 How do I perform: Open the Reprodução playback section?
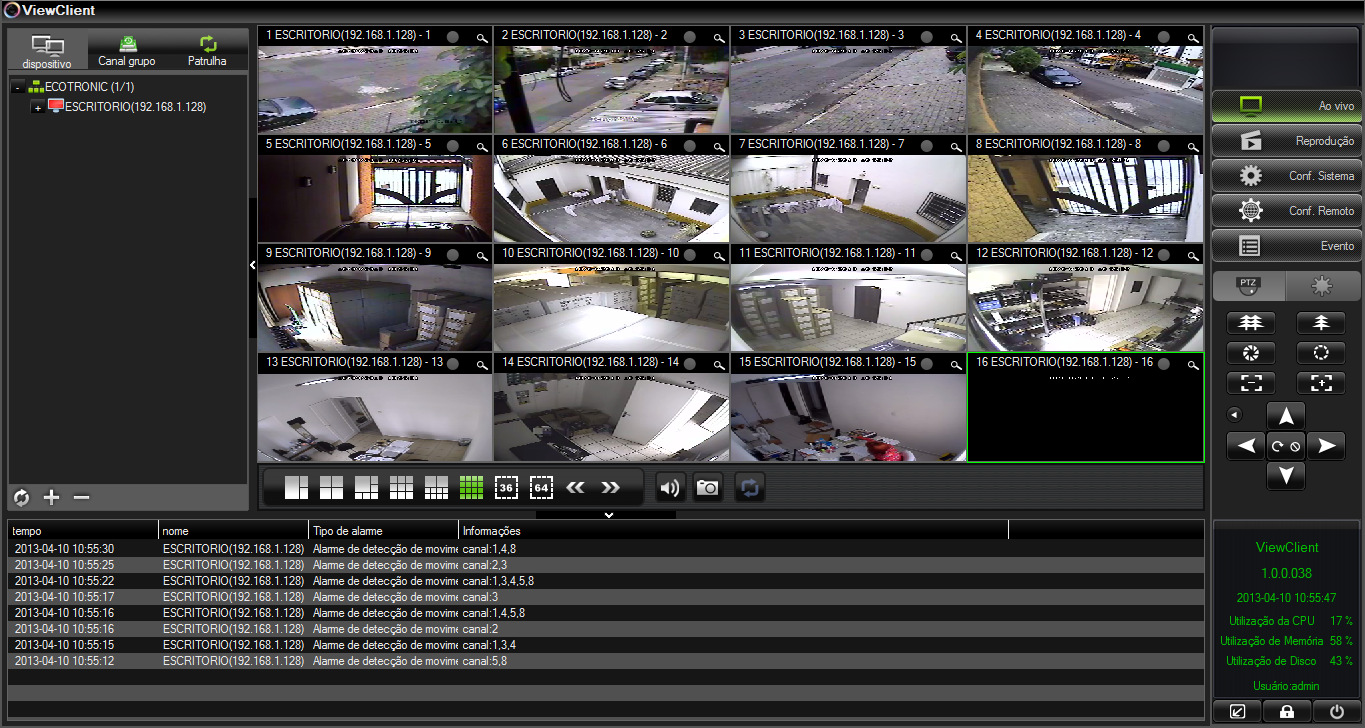pos(1286,141)
